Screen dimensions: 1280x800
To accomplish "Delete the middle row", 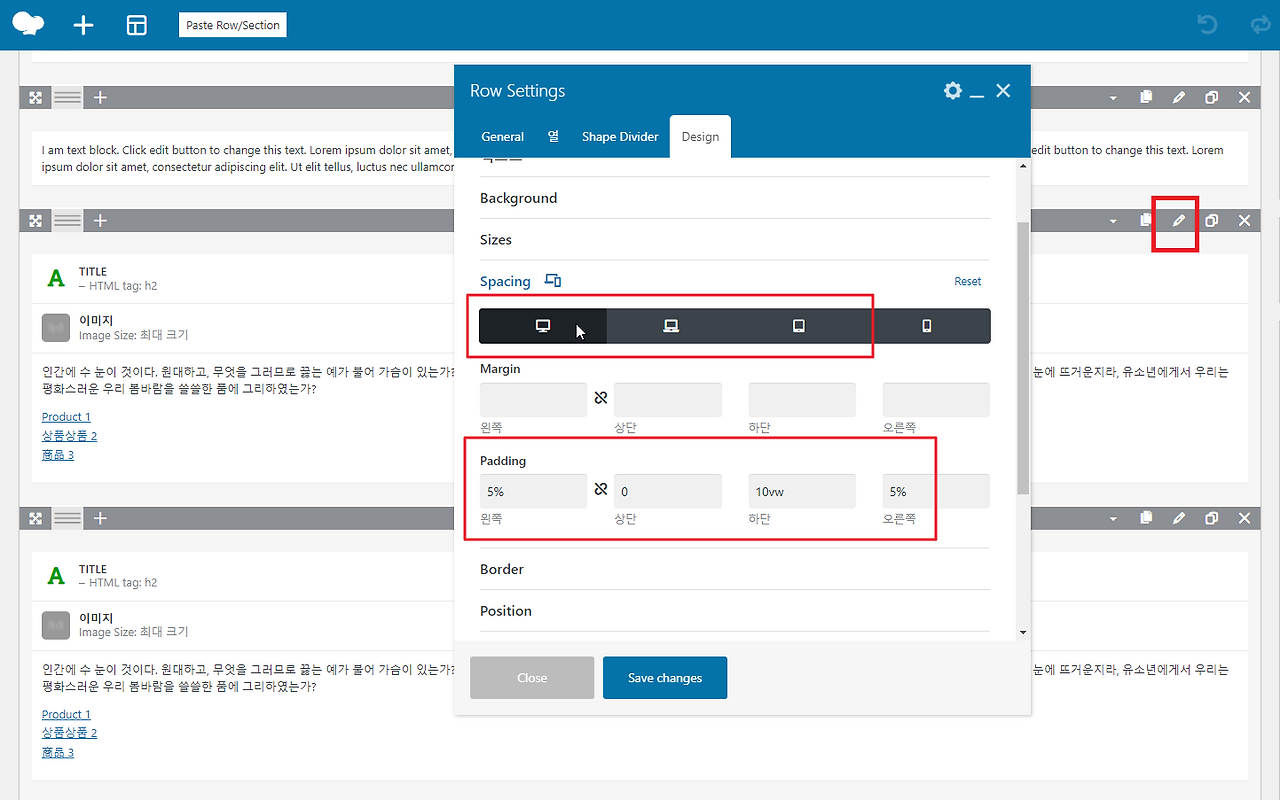I will click(x=1245, y=221).
